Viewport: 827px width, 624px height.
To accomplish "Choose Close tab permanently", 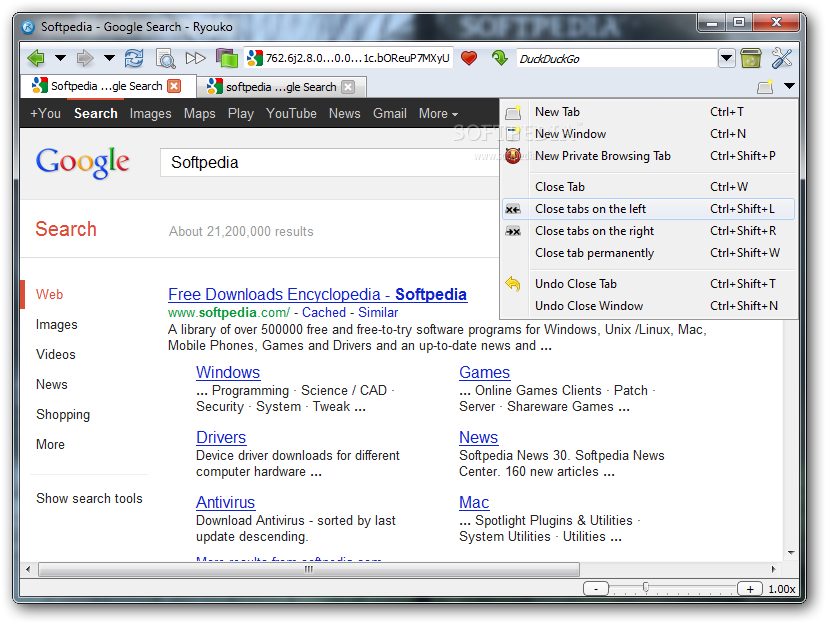I will (648, 253).
